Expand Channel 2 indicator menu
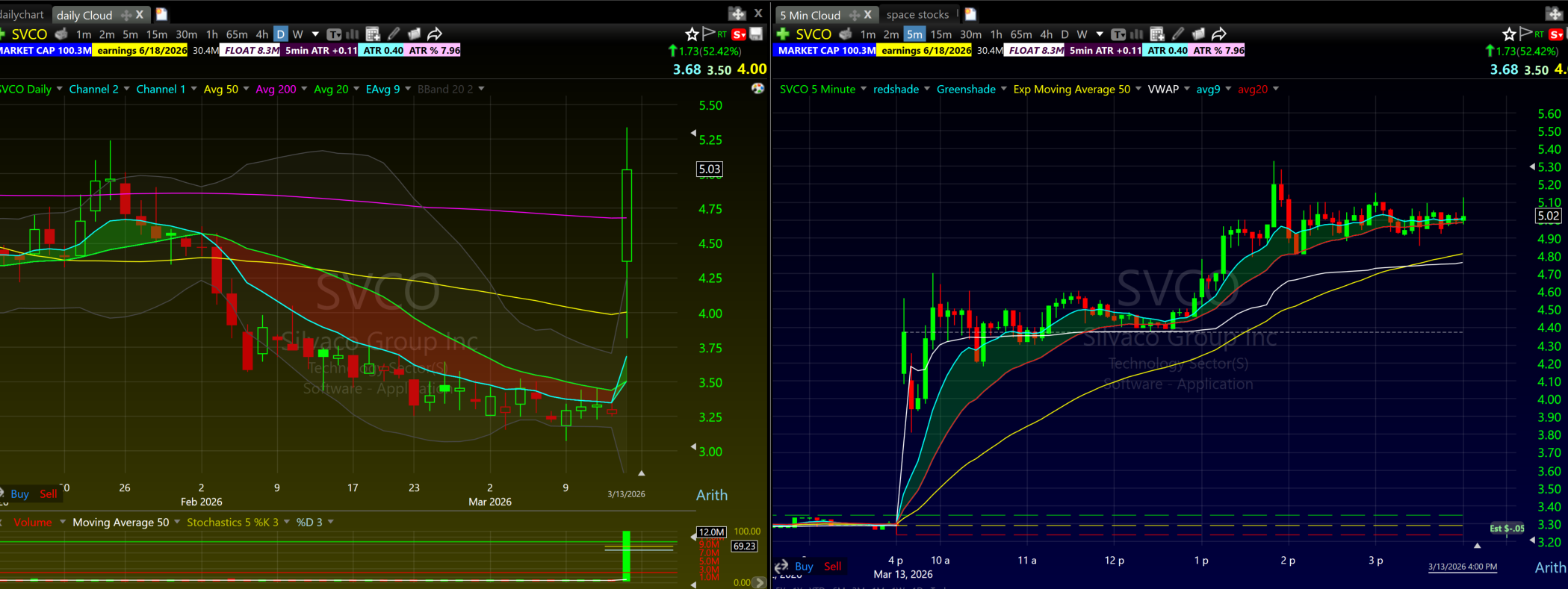This screenshot has height=589, width=1568. tap(127, 89)
